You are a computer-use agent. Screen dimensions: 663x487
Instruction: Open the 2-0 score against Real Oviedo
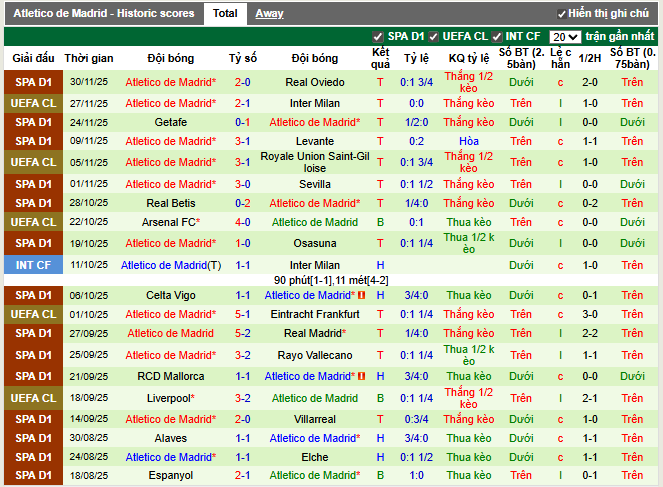coord(243,82)
